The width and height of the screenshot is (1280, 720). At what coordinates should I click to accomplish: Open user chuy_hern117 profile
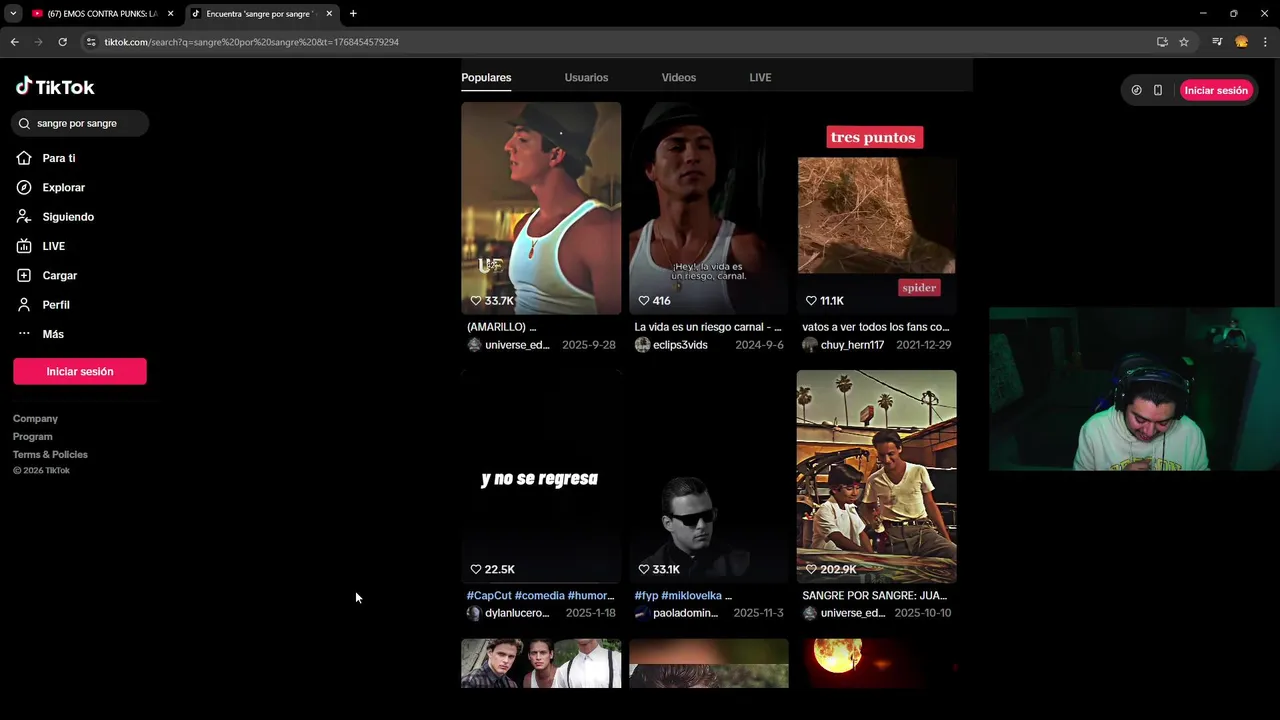point(852,345)
